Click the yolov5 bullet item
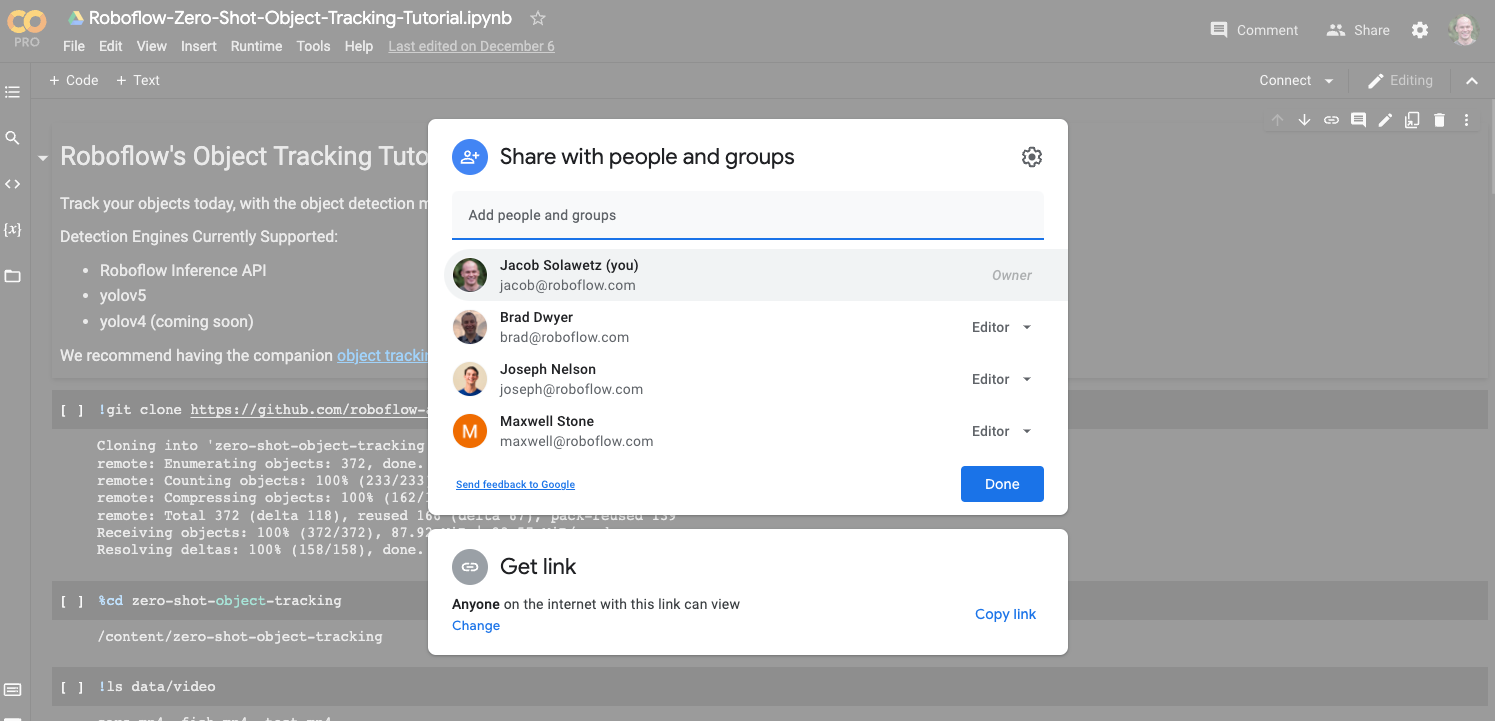The image size is (1495, 721). (123, 296)
